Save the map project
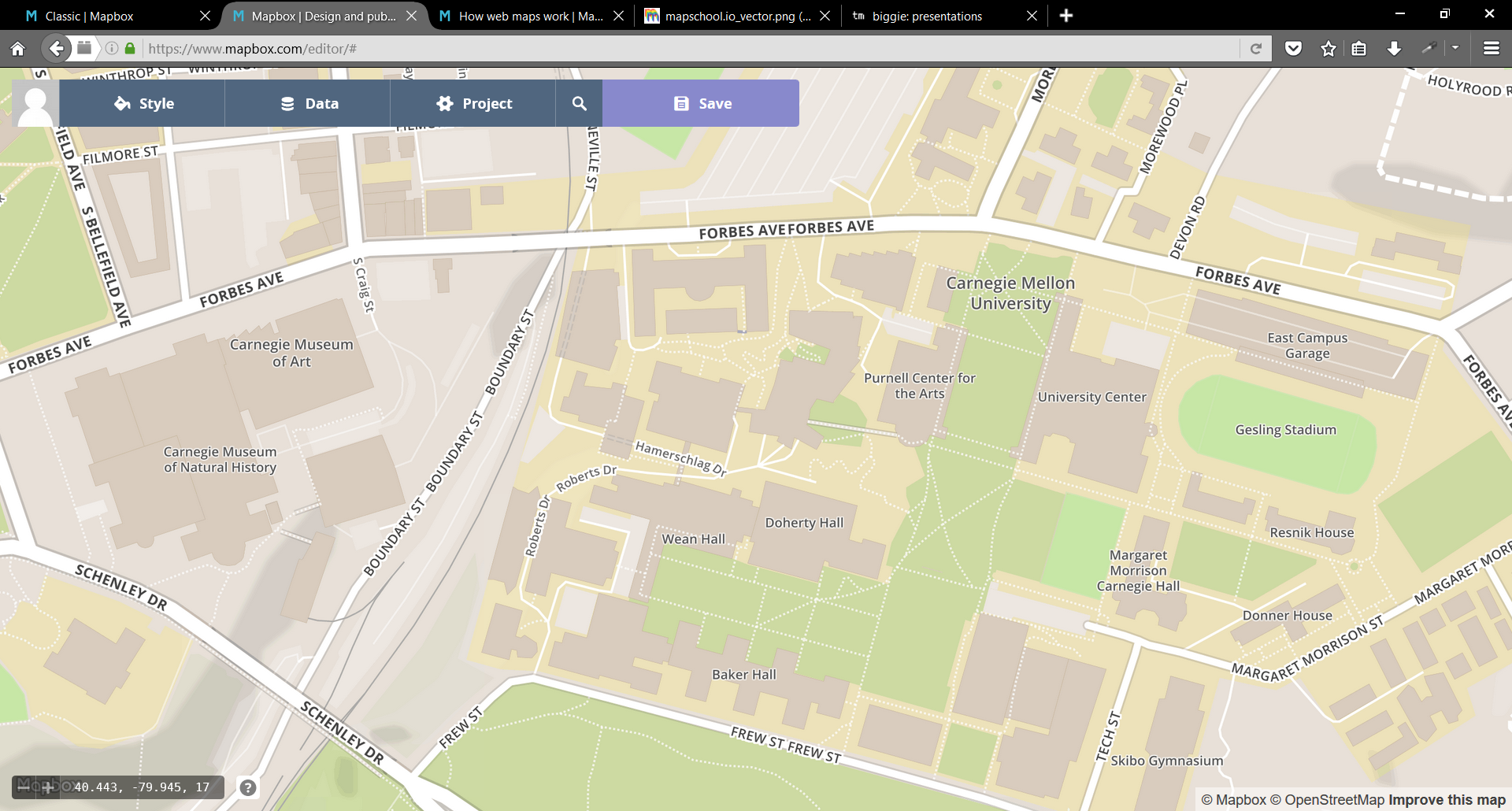This screenshot has height=811, width=1512. click(701, 103)
